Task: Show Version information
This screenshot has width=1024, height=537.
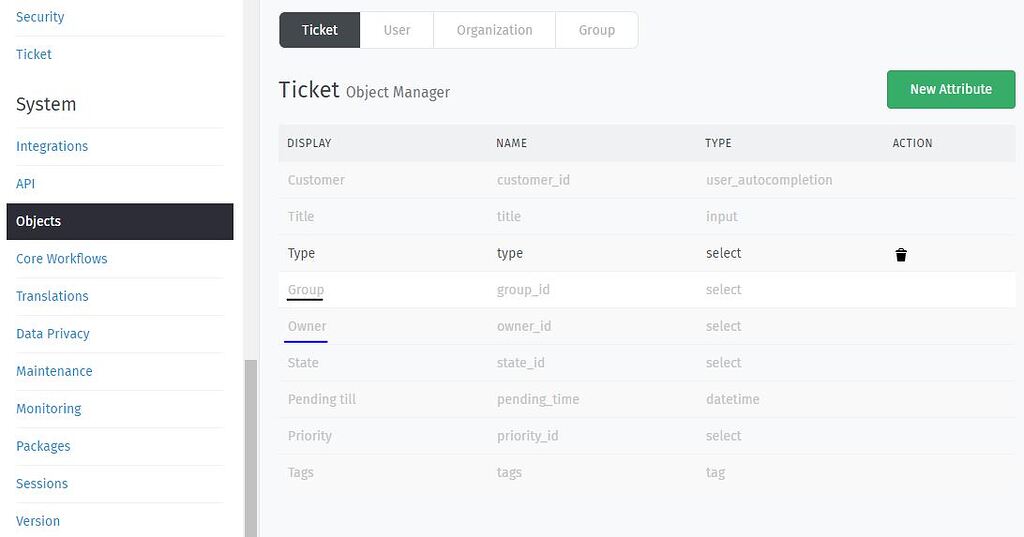Action: click(38, 521)
